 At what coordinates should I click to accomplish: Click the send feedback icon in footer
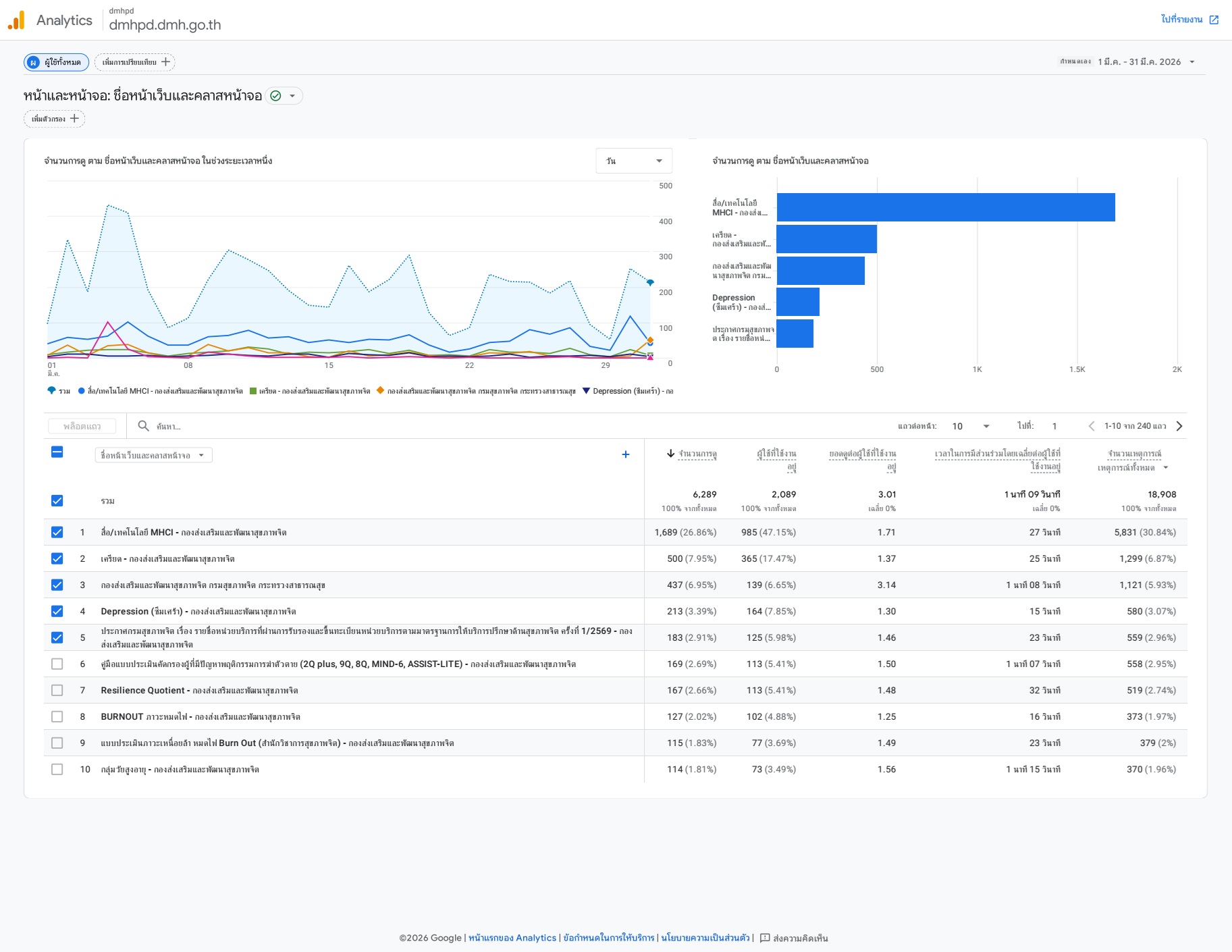click(765, 938)
